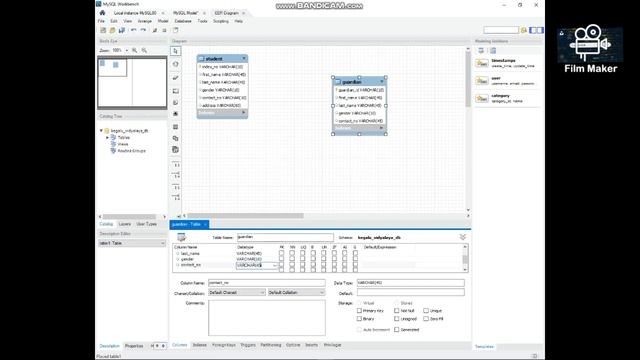
Task: Switch to the Foreign Keys tab
Action: [x=224, y=345]
